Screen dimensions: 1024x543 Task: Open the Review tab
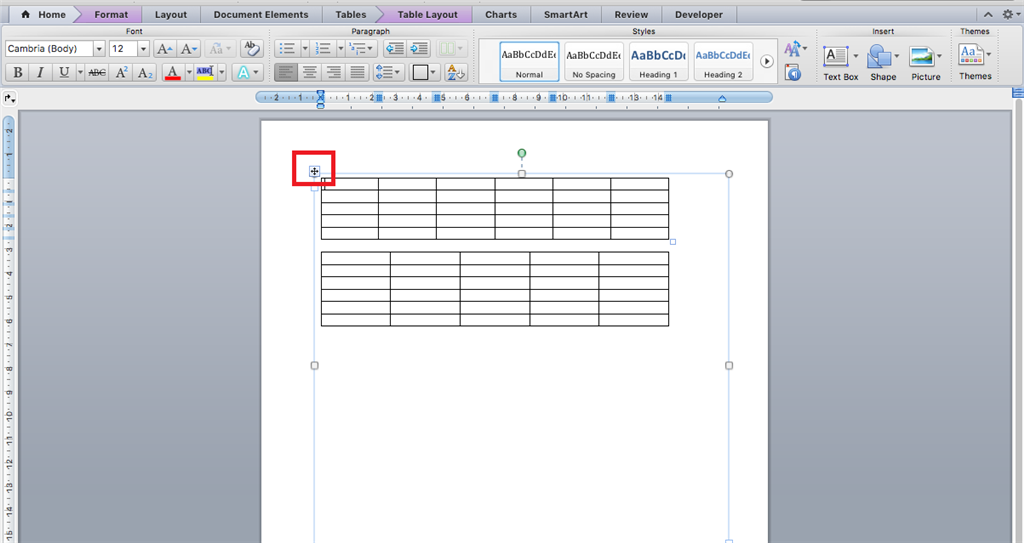click(631, 14)
